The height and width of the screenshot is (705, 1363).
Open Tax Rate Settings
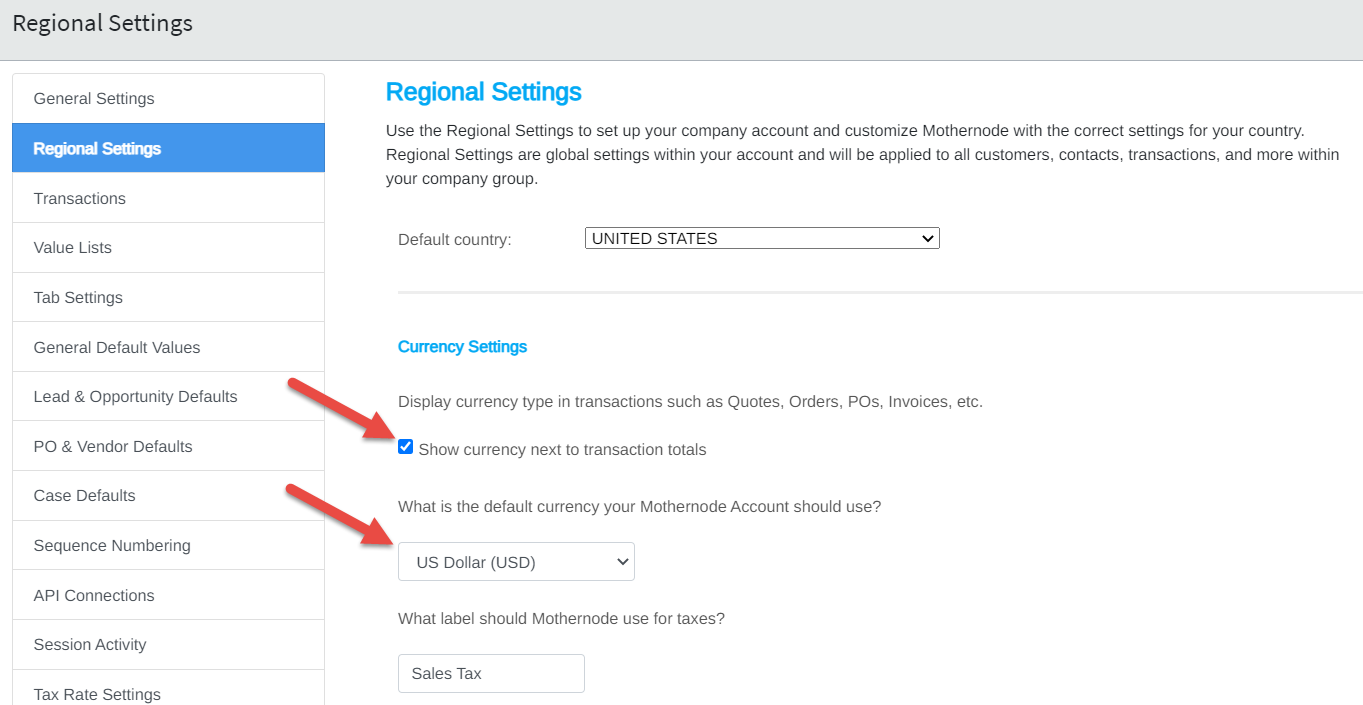click(97, 691)
